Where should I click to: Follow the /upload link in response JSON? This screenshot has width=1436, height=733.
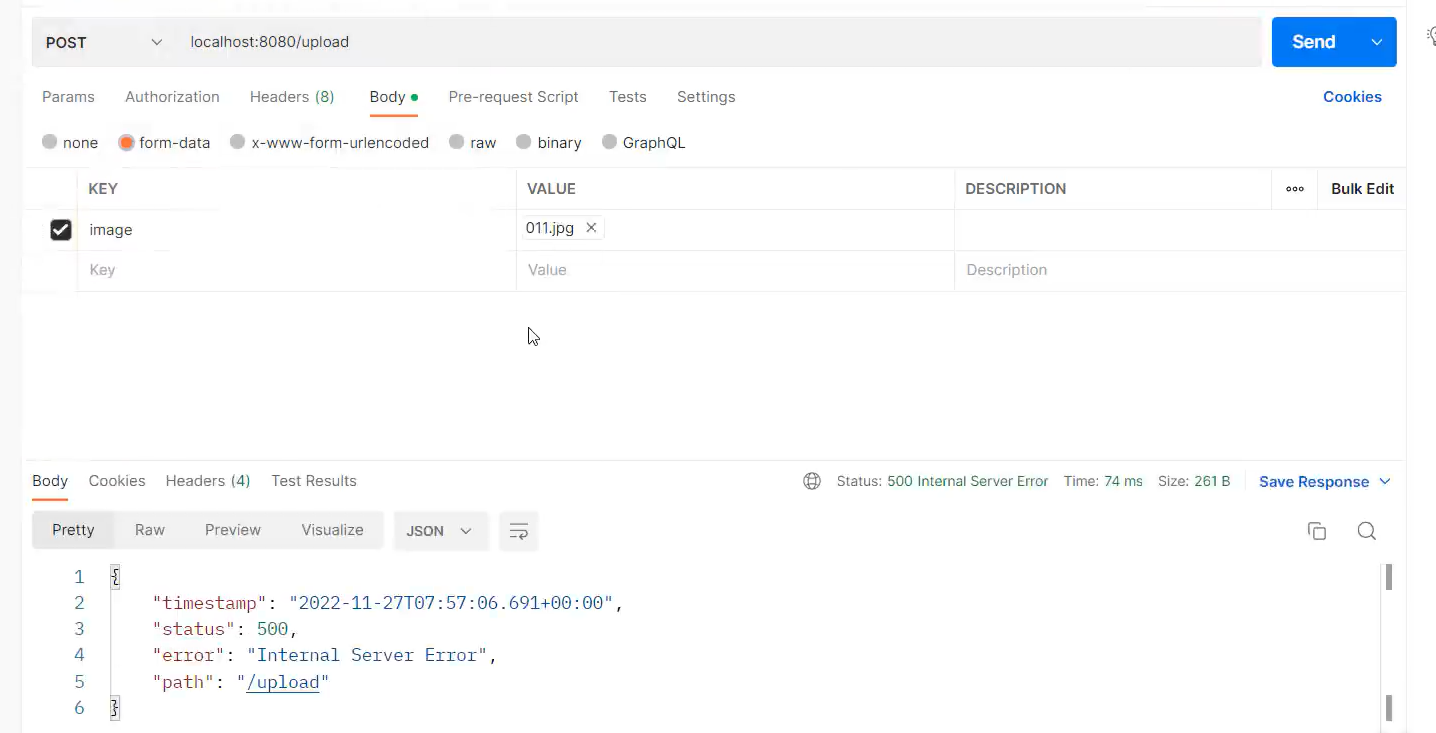coord(284,682)
